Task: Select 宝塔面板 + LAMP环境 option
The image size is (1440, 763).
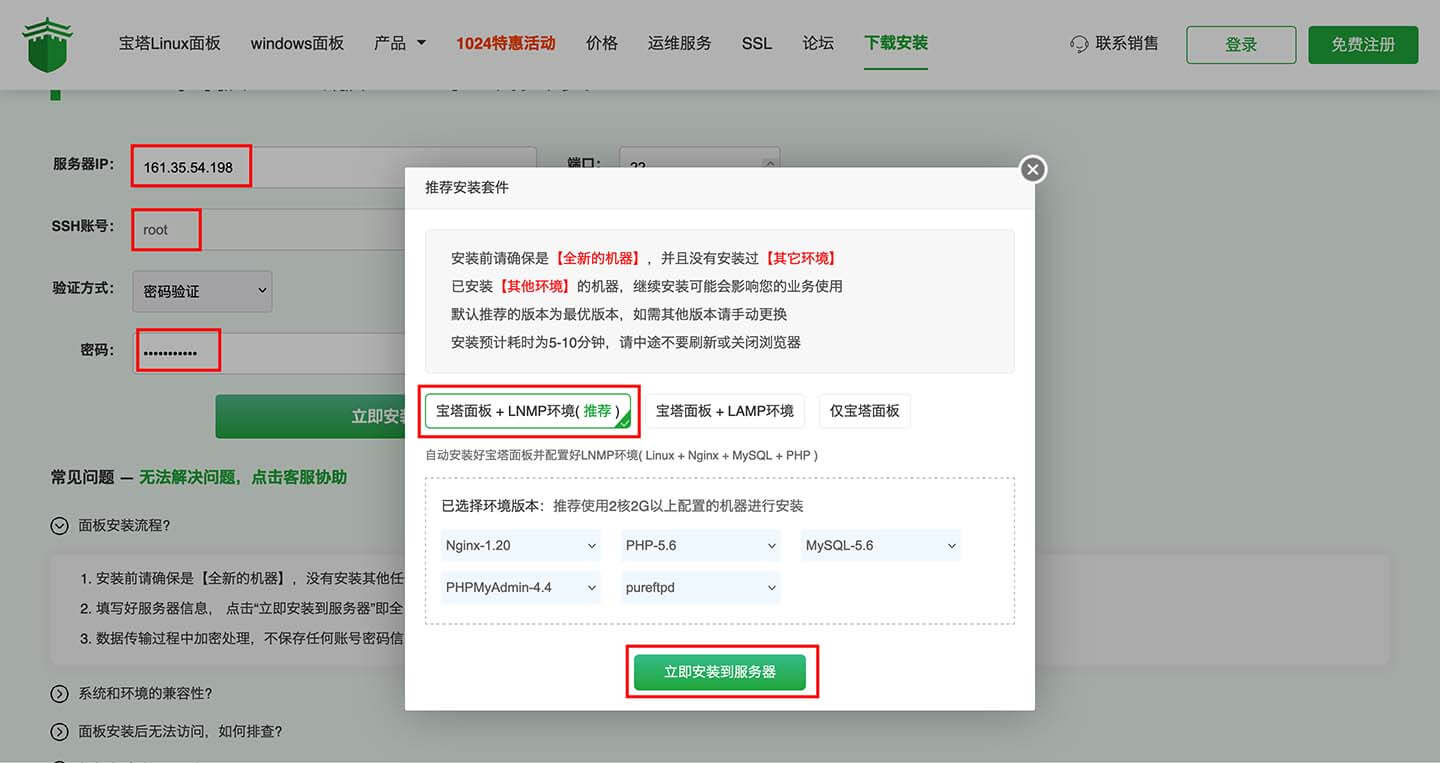Action: pyautogui.click(x=725, y=411)
